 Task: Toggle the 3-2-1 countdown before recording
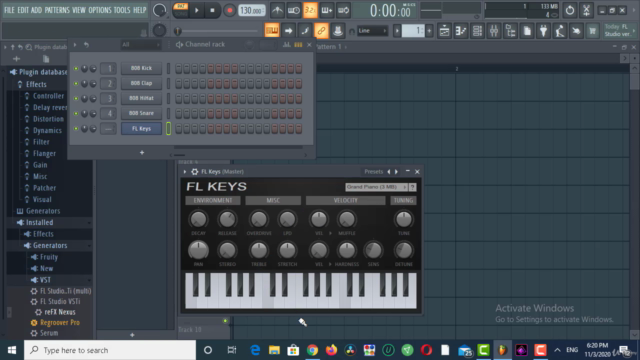310,11
